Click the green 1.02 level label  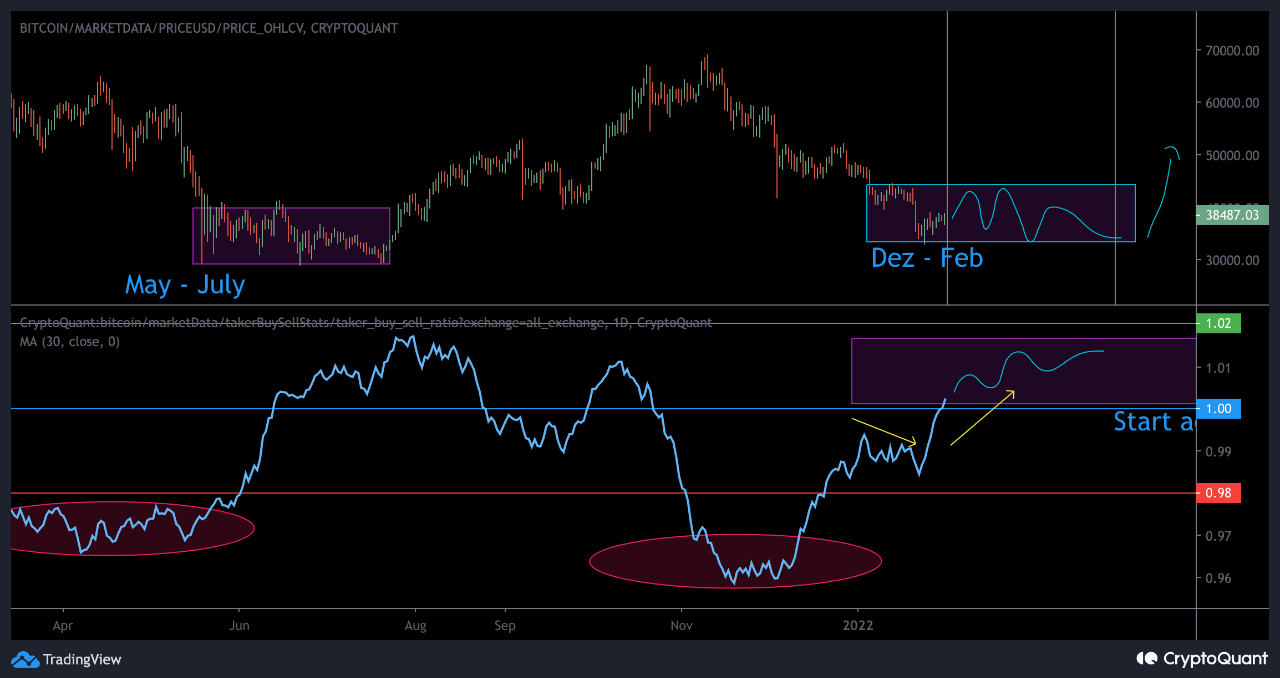[x=1218, y=323]
